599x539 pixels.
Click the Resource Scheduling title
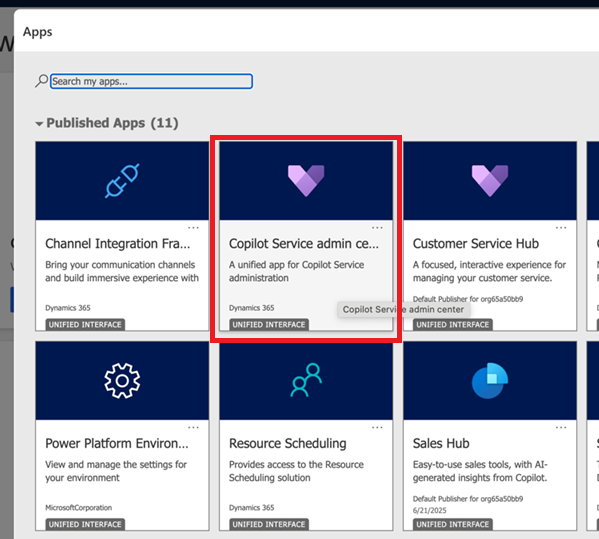[288, 444]
